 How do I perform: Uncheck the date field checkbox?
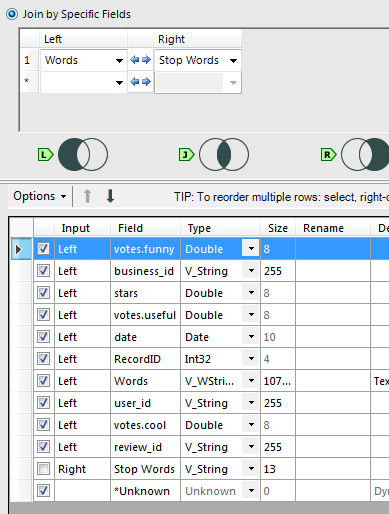tap(44, 337)
